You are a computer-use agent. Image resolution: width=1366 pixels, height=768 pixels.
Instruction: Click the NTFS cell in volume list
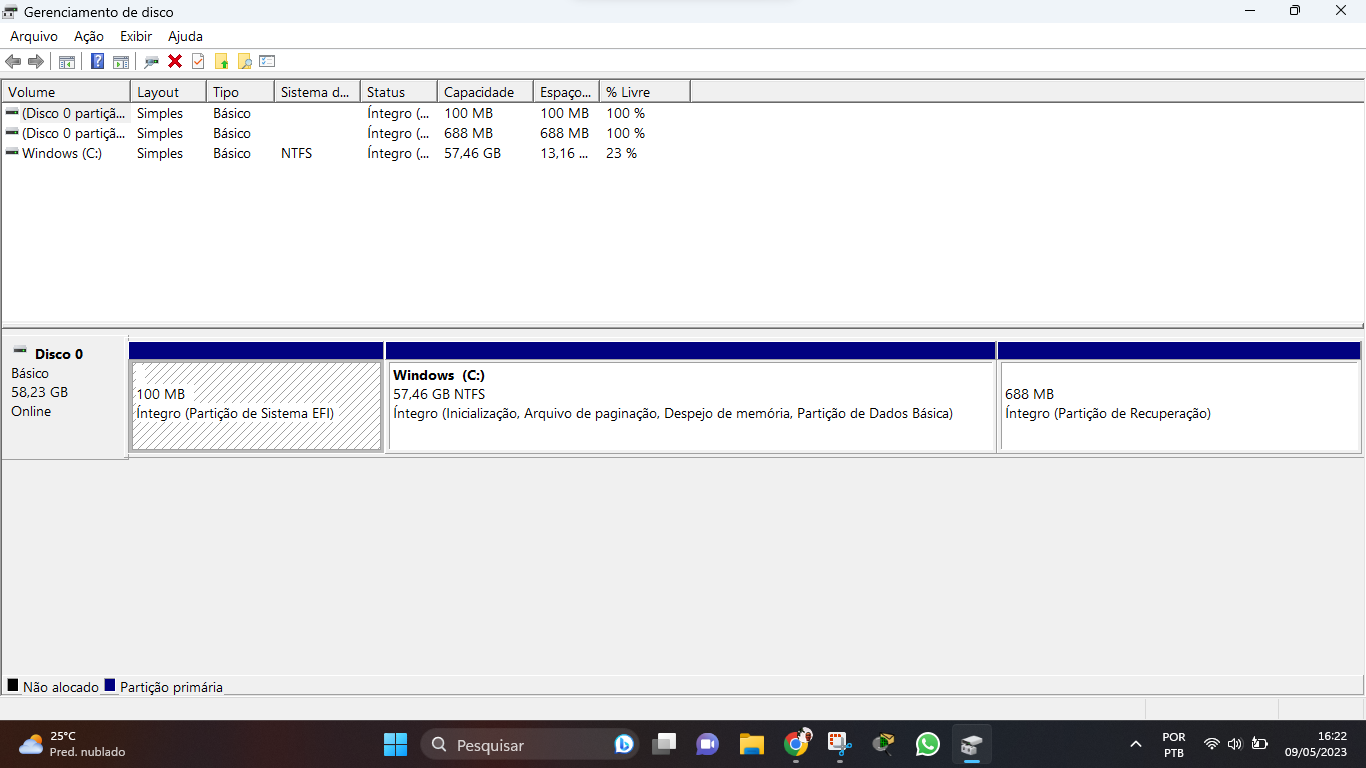296,153
